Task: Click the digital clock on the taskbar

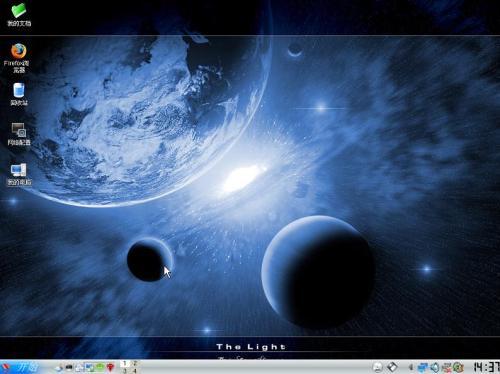Action: 487,367
